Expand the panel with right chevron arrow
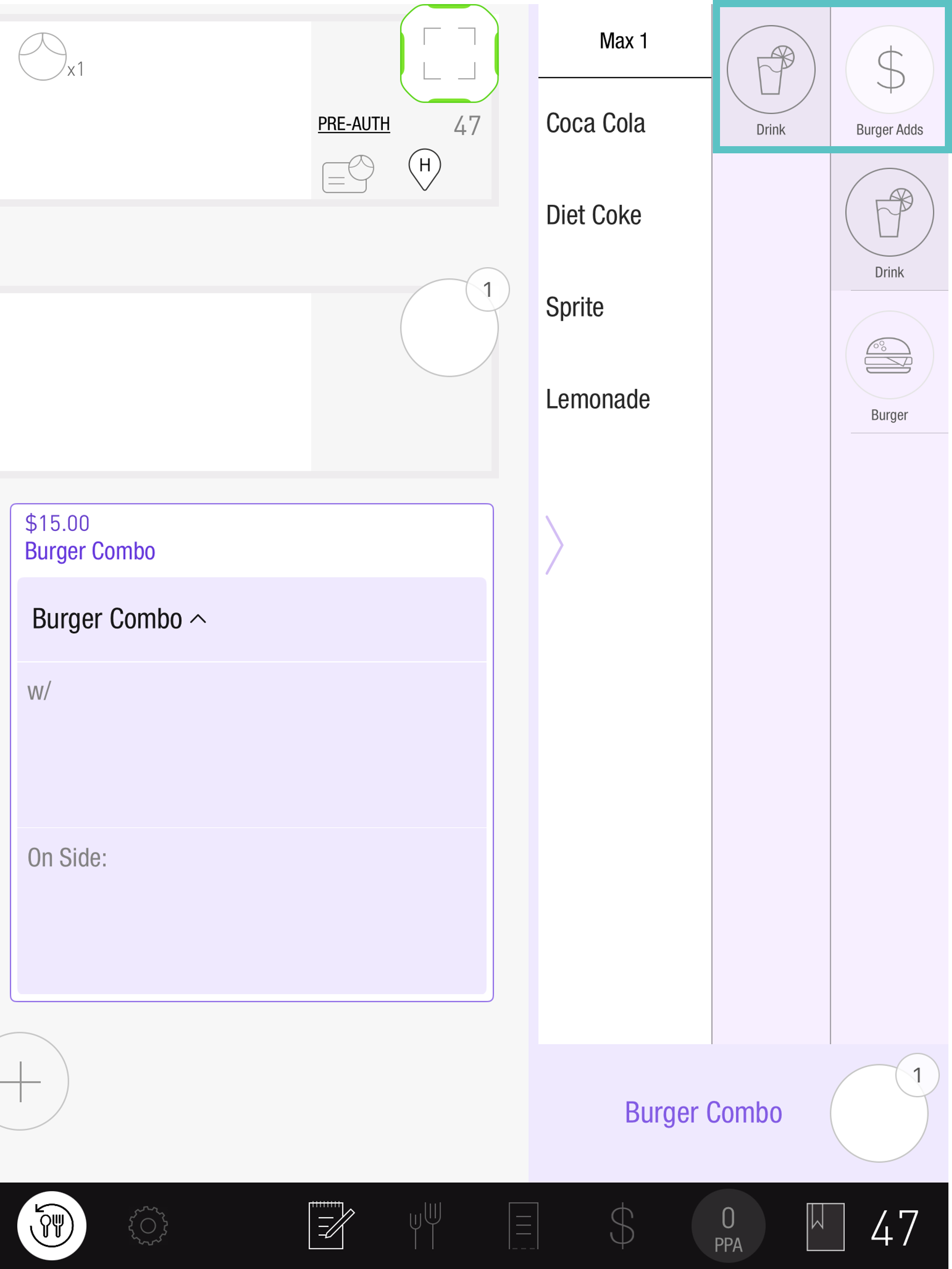The height and width of the screenshot is (1269, 952). (554, 545)
